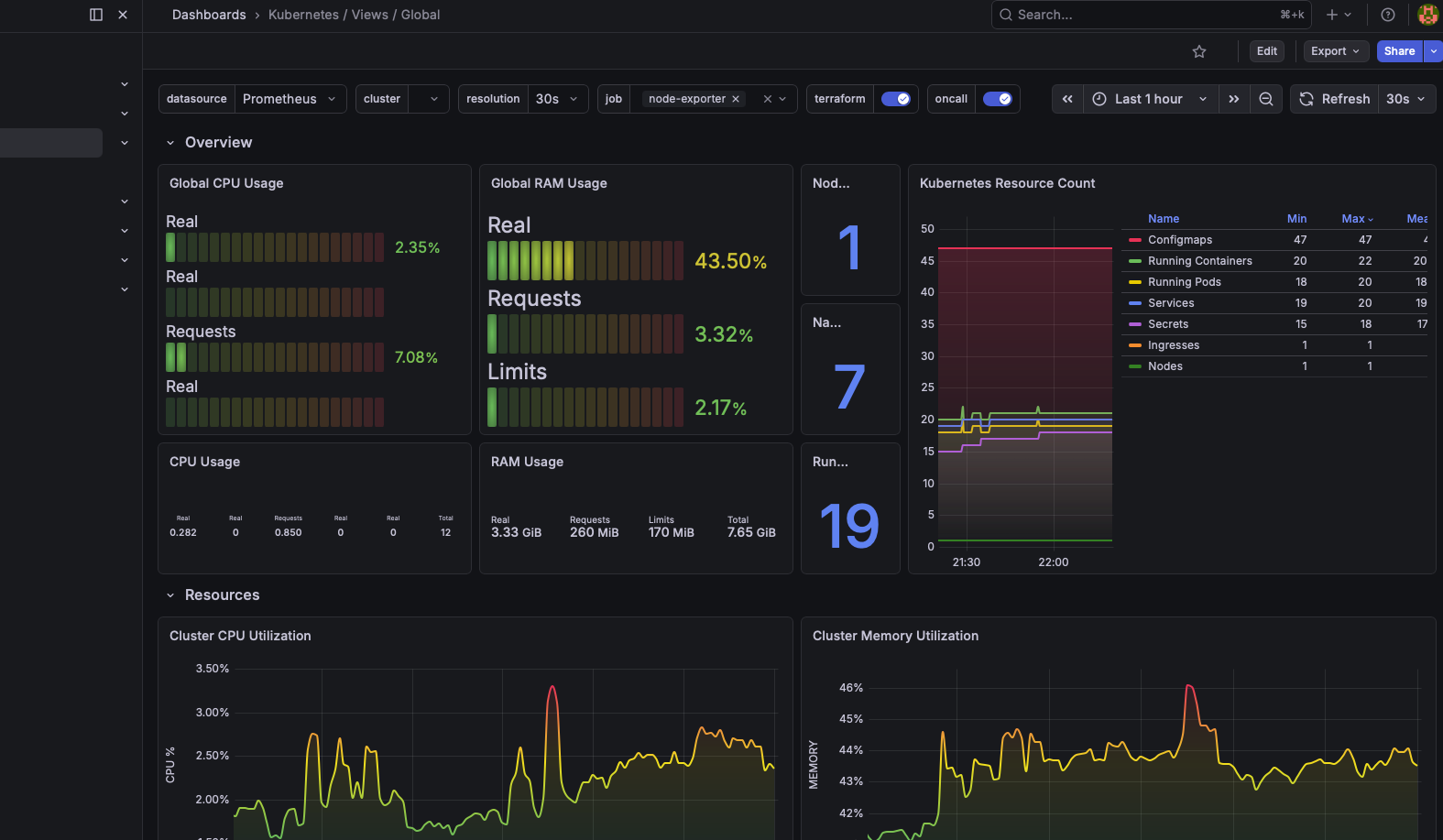Go to Dashboards breadcrumb
The image size is (1443, 840).
pos(209,15)
